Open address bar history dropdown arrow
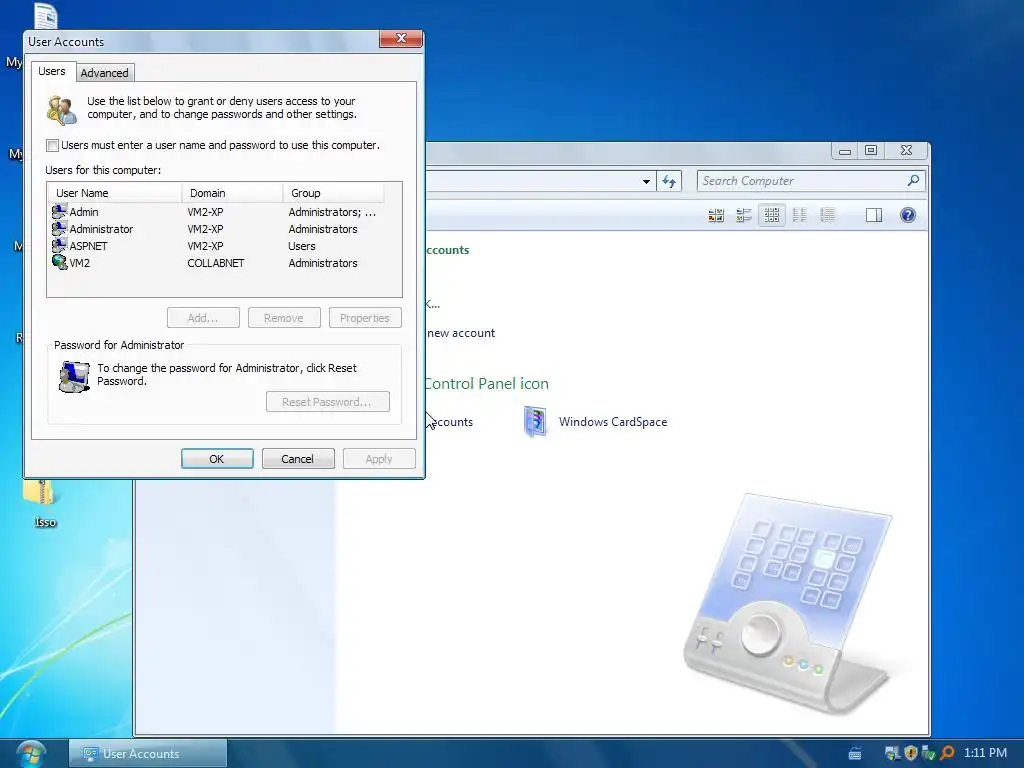1024x768 pixels. point(646,181)
